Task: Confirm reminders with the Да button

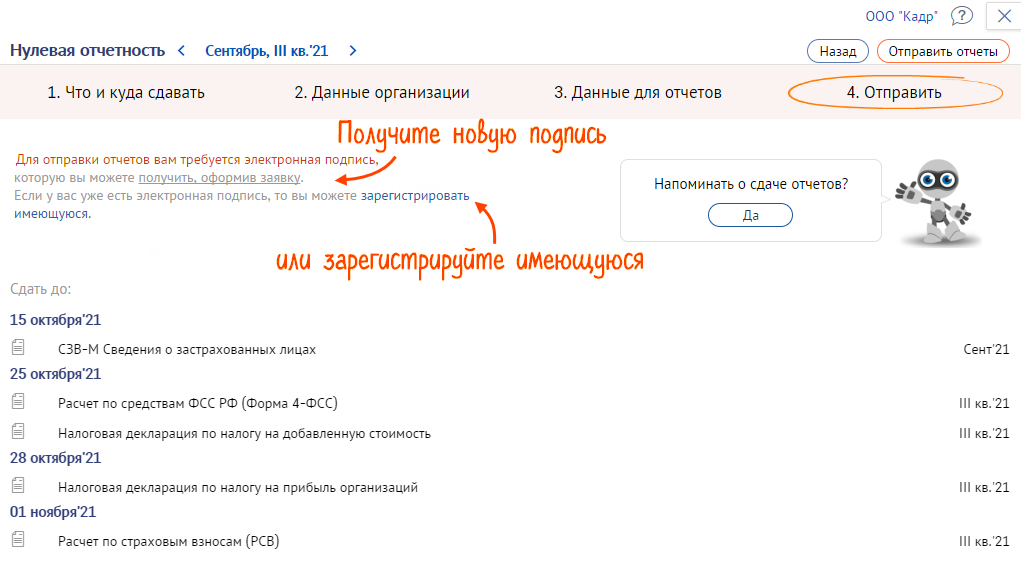Action: [x=750, y=215]
